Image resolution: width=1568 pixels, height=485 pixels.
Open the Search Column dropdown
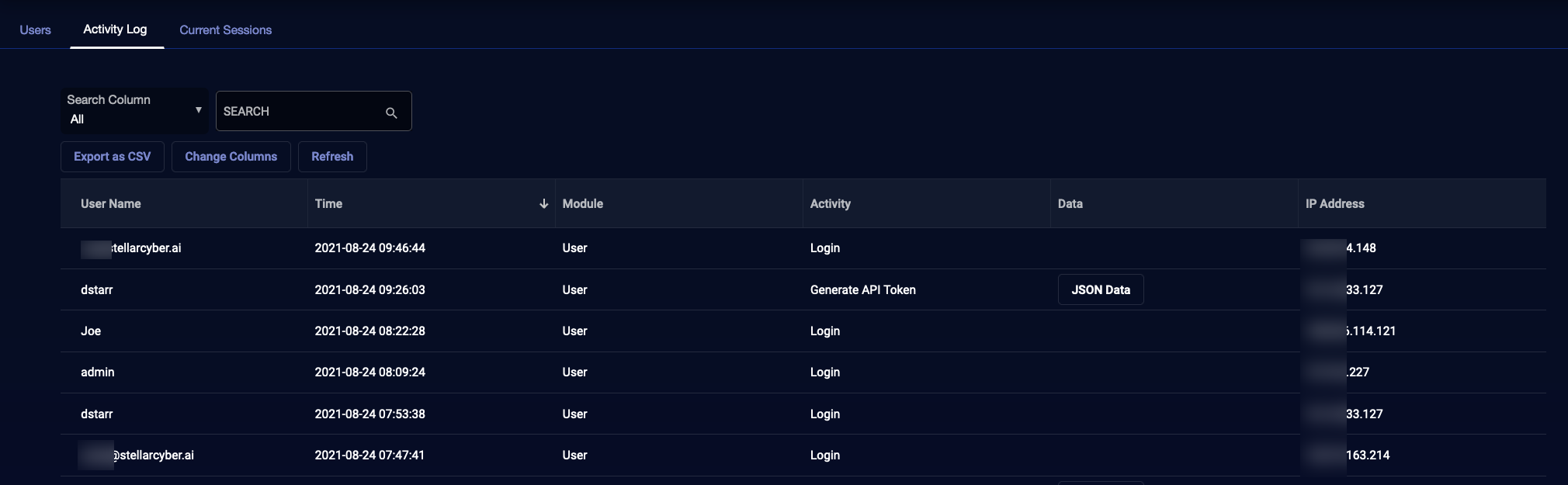(x=134, y=110)
